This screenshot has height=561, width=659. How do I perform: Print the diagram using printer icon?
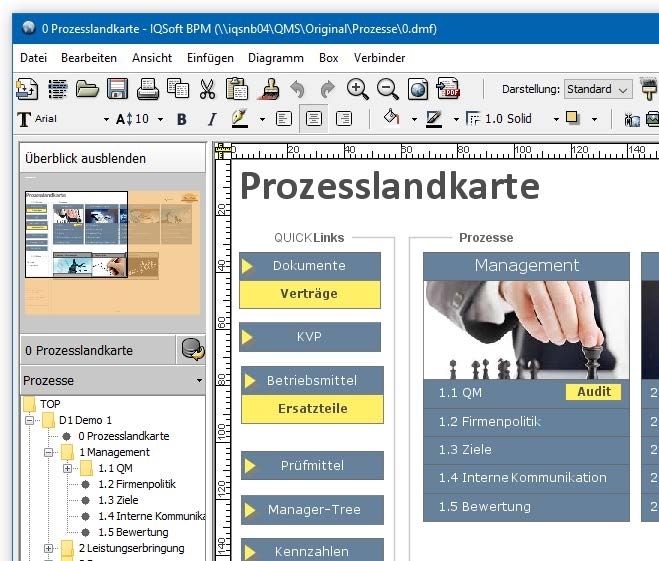148,89
